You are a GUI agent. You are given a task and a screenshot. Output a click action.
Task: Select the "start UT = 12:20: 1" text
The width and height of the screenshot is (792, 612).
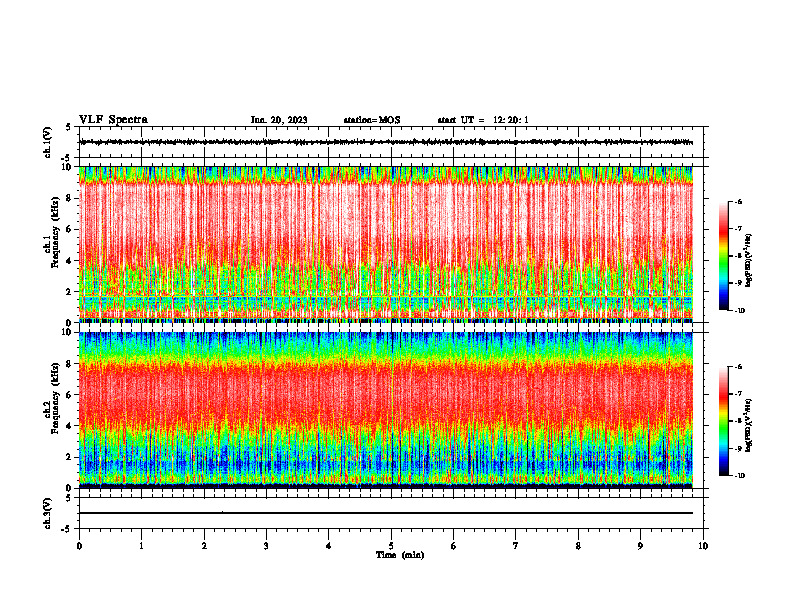(483, 120)
